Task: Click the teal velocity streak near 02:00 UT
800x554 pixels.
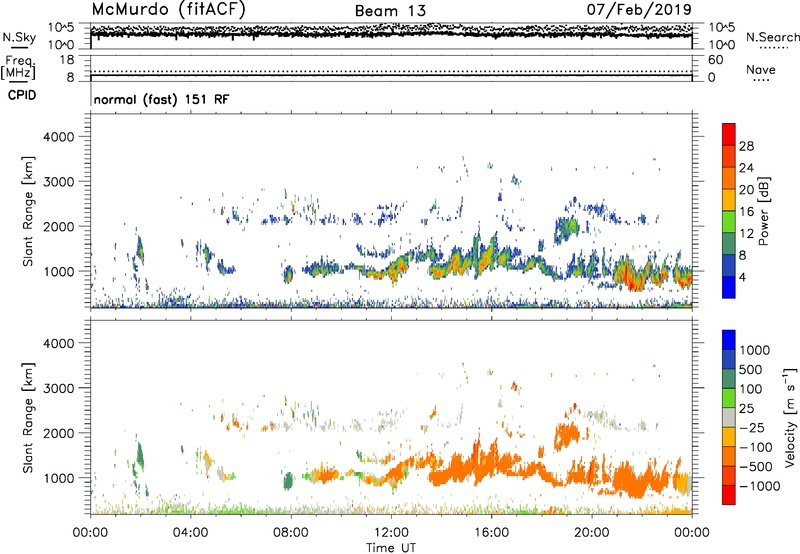Action: pos(140,456)
